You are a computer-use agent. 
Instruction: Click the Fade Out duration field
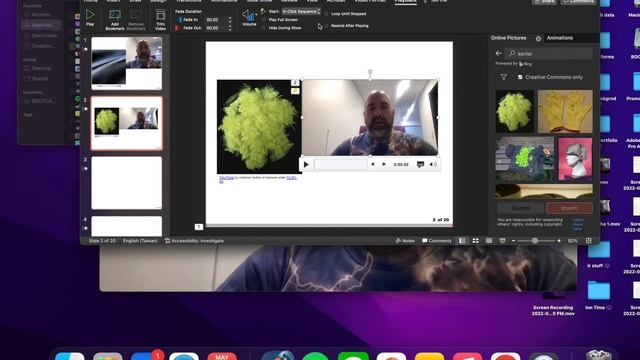click(215, 28)
